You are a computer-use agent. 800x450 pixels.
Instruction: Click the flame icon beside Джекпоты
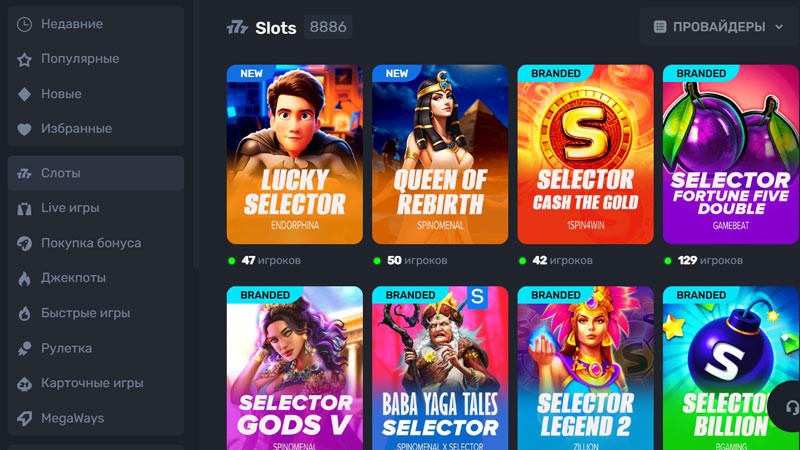pos(25,278)
